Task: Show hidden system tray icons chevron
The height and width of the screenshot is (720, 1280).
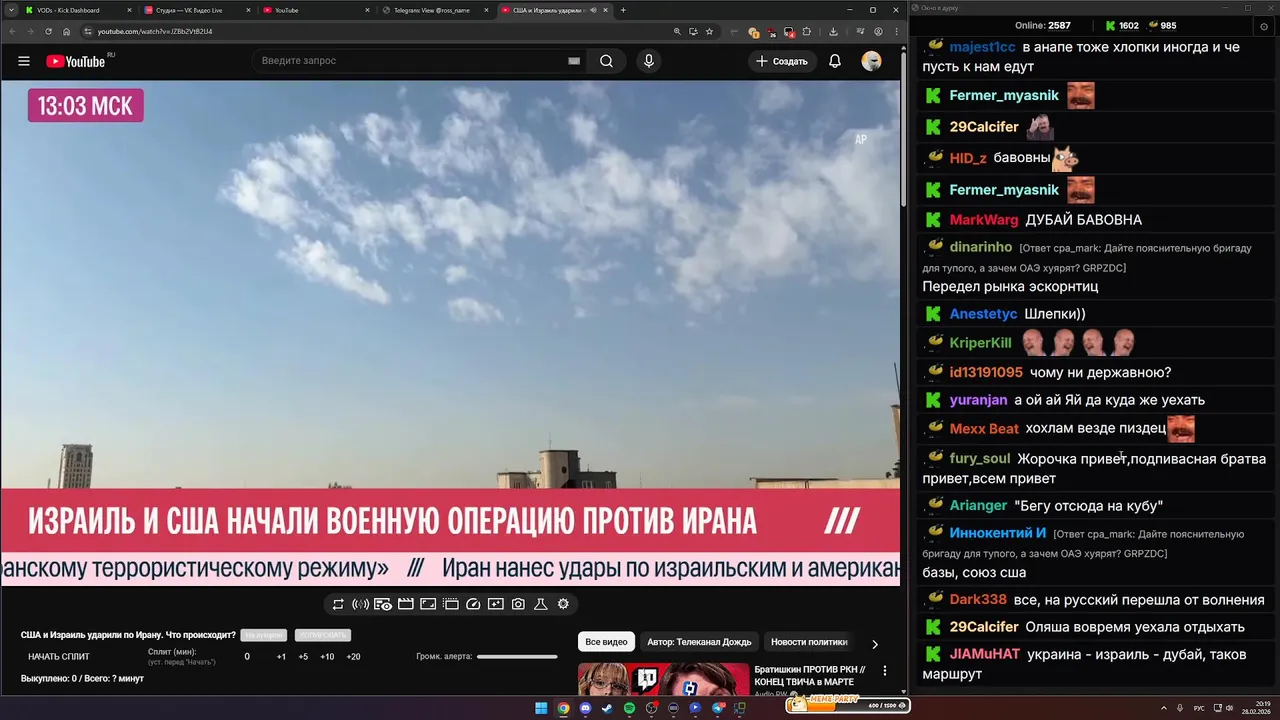Action: [1164, 708]
